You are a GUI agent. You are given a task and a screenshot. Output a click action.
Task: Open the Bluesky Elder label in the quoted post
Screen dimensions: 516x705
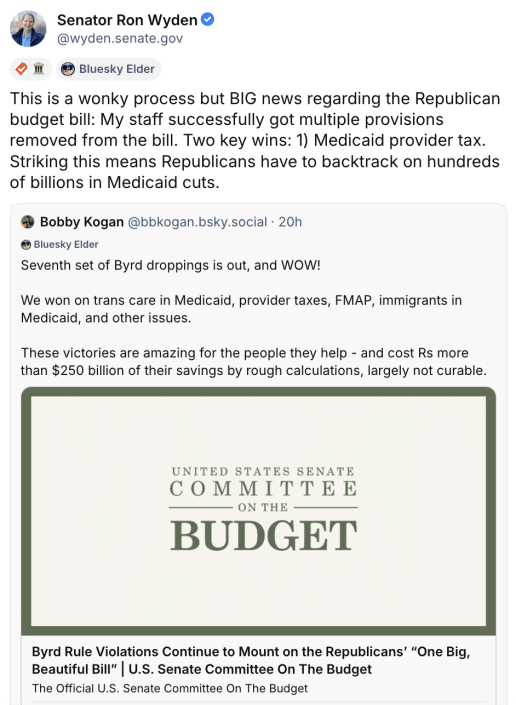click(66, 245)
